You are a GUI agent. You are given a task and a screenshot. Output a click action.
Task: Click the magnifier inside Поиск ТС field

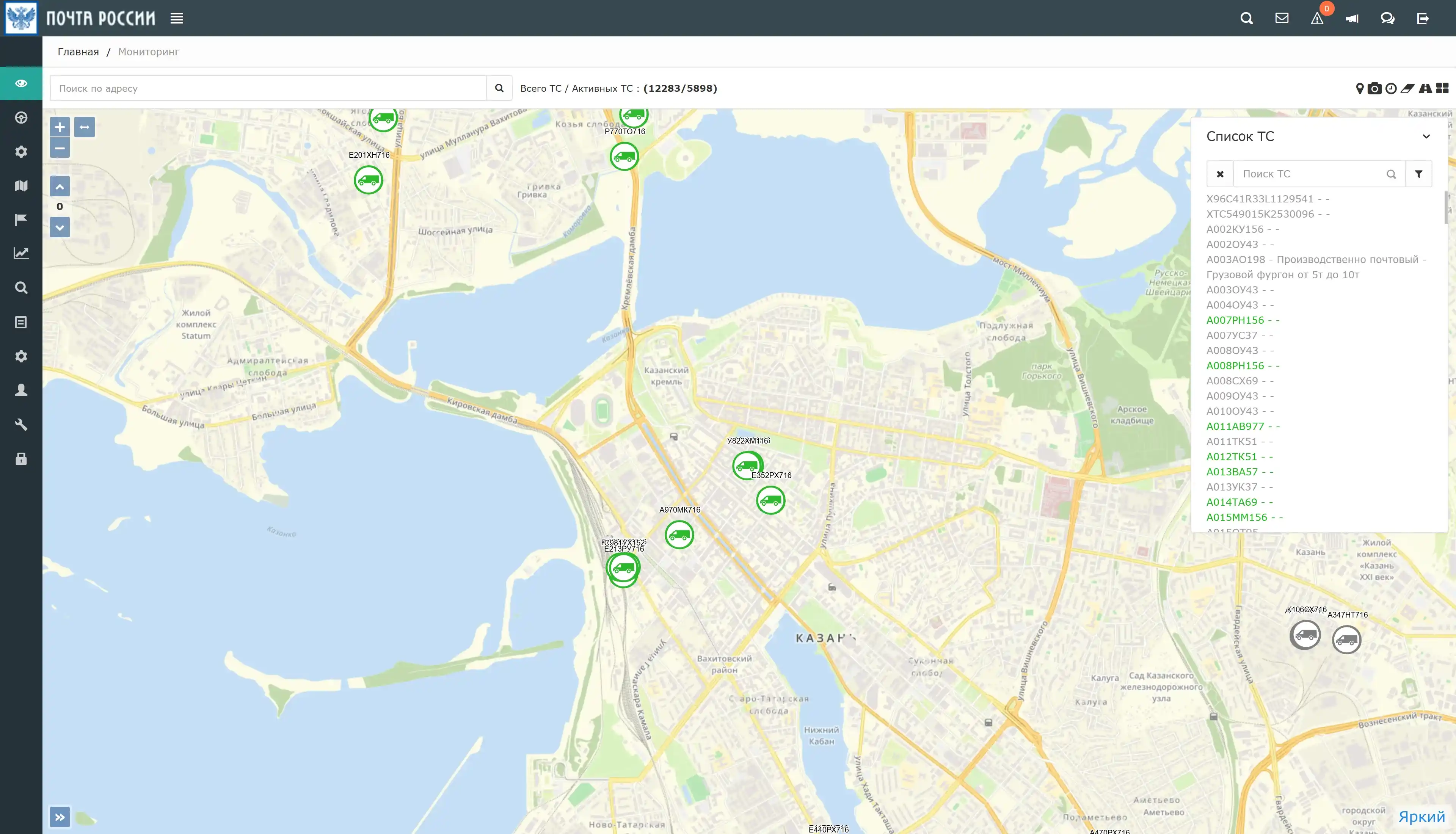(x=1391, y=174)
